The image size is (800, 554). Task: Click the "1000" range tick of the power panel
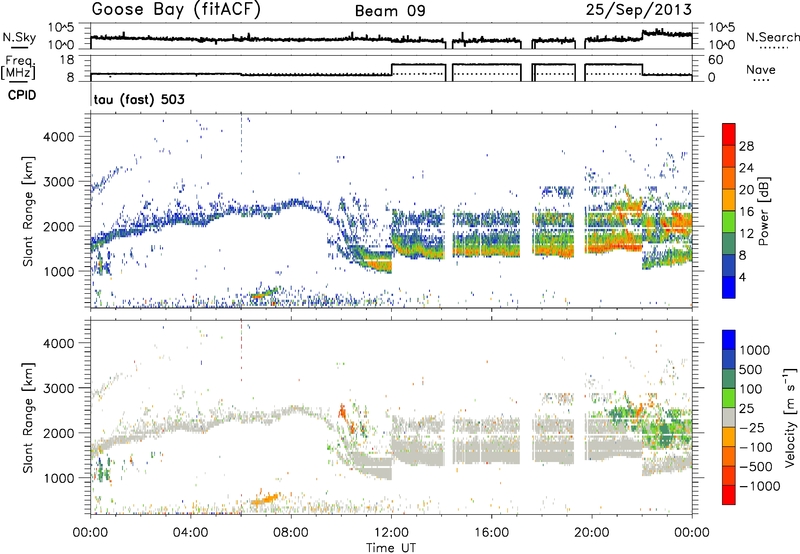pos(58,271)
